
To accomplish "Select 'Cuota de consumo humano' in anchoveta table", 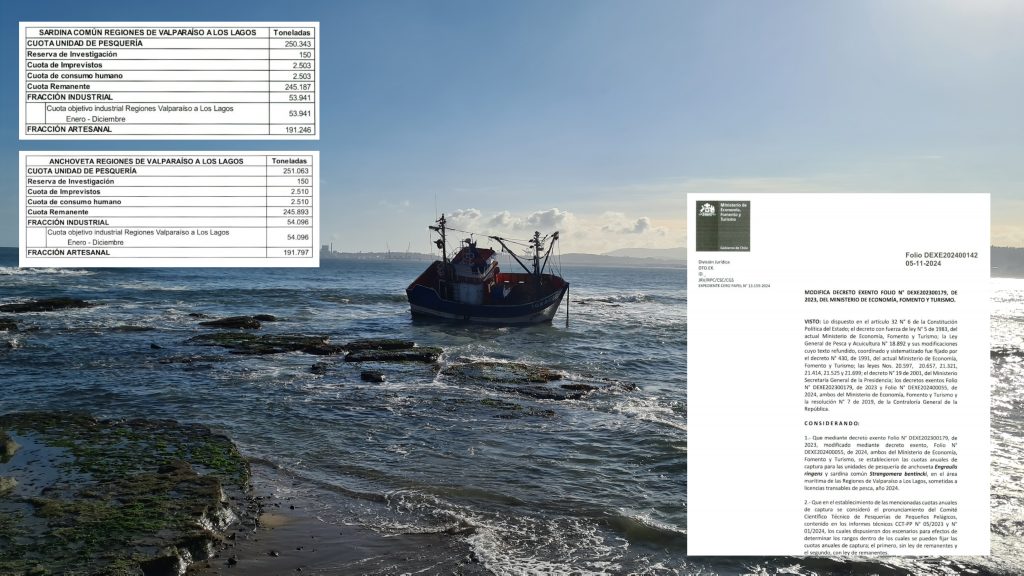I will 76,201.
